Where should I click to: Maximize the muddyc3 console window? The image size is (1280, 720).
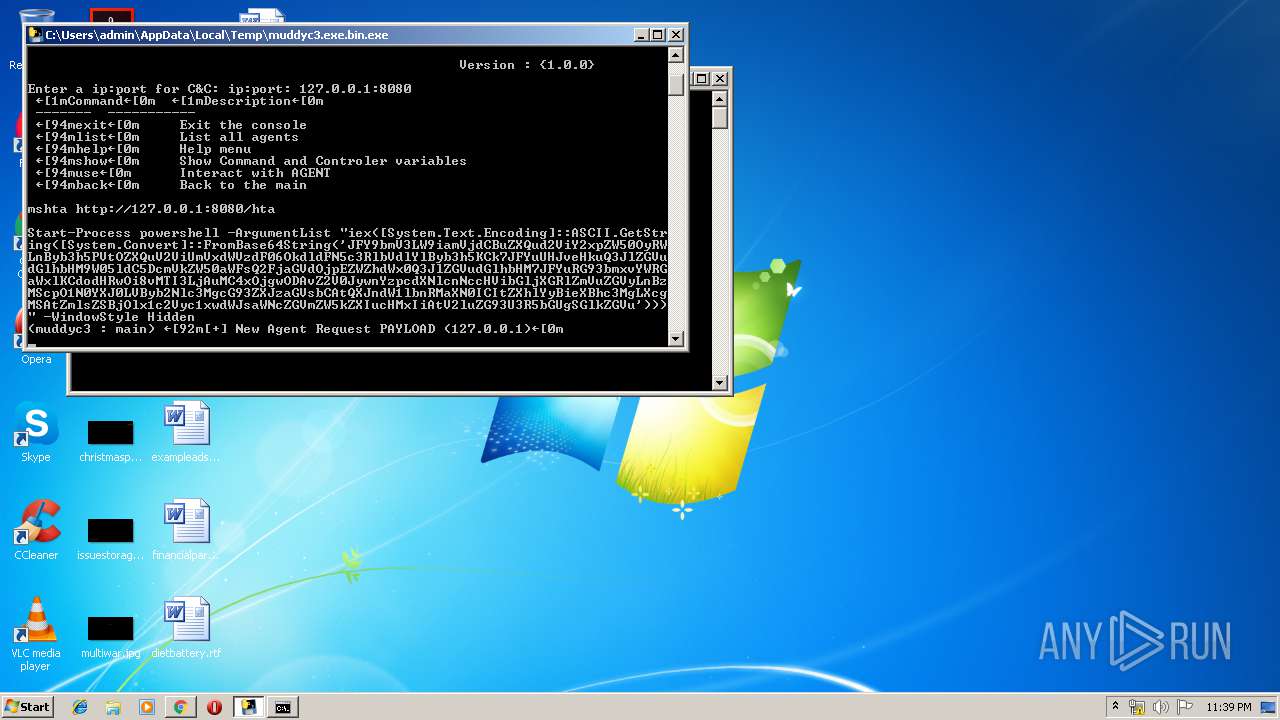[x=657, y=35]
